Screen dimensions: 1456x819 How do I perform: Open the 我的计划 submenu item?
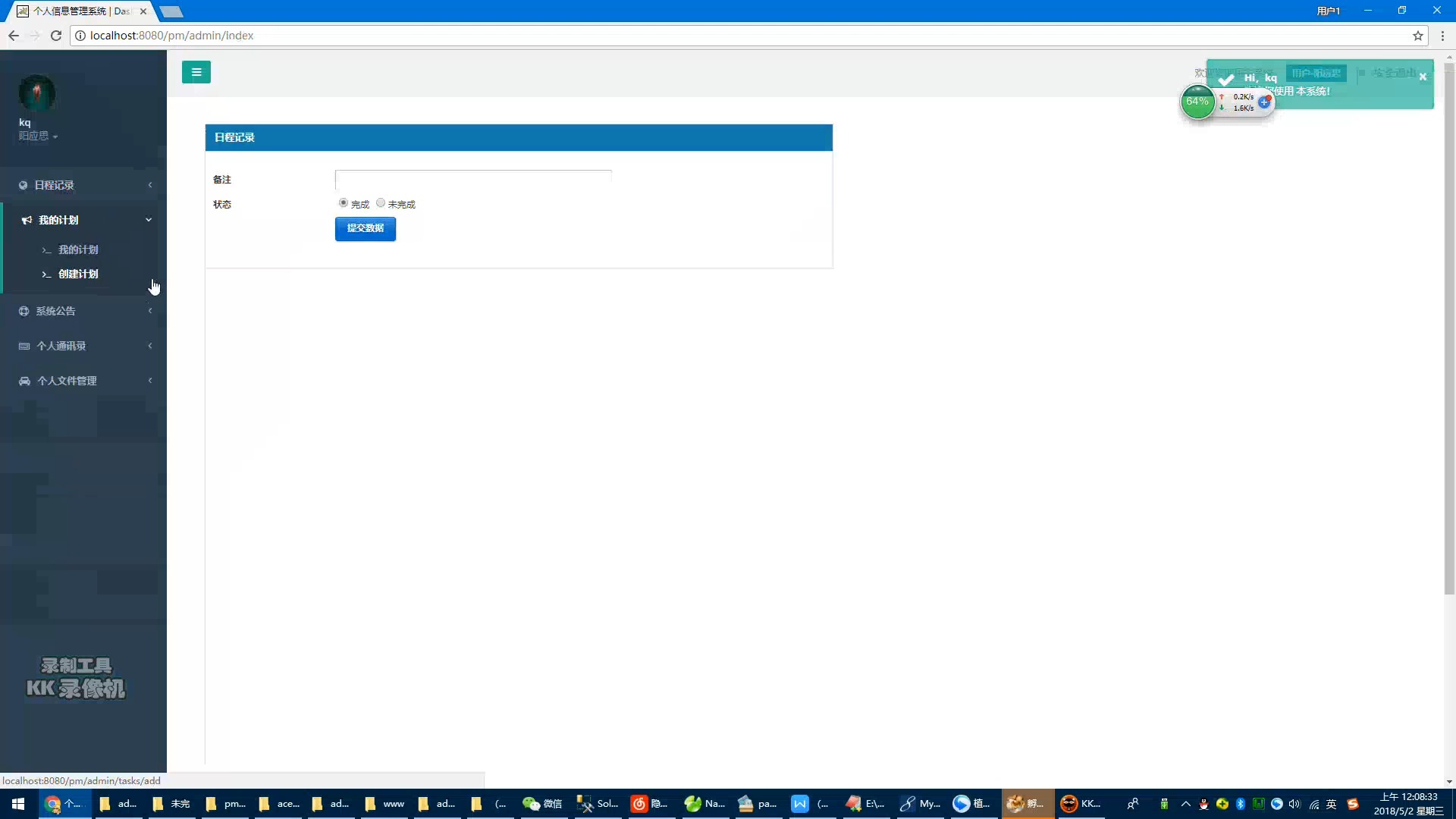coord(78,249)
